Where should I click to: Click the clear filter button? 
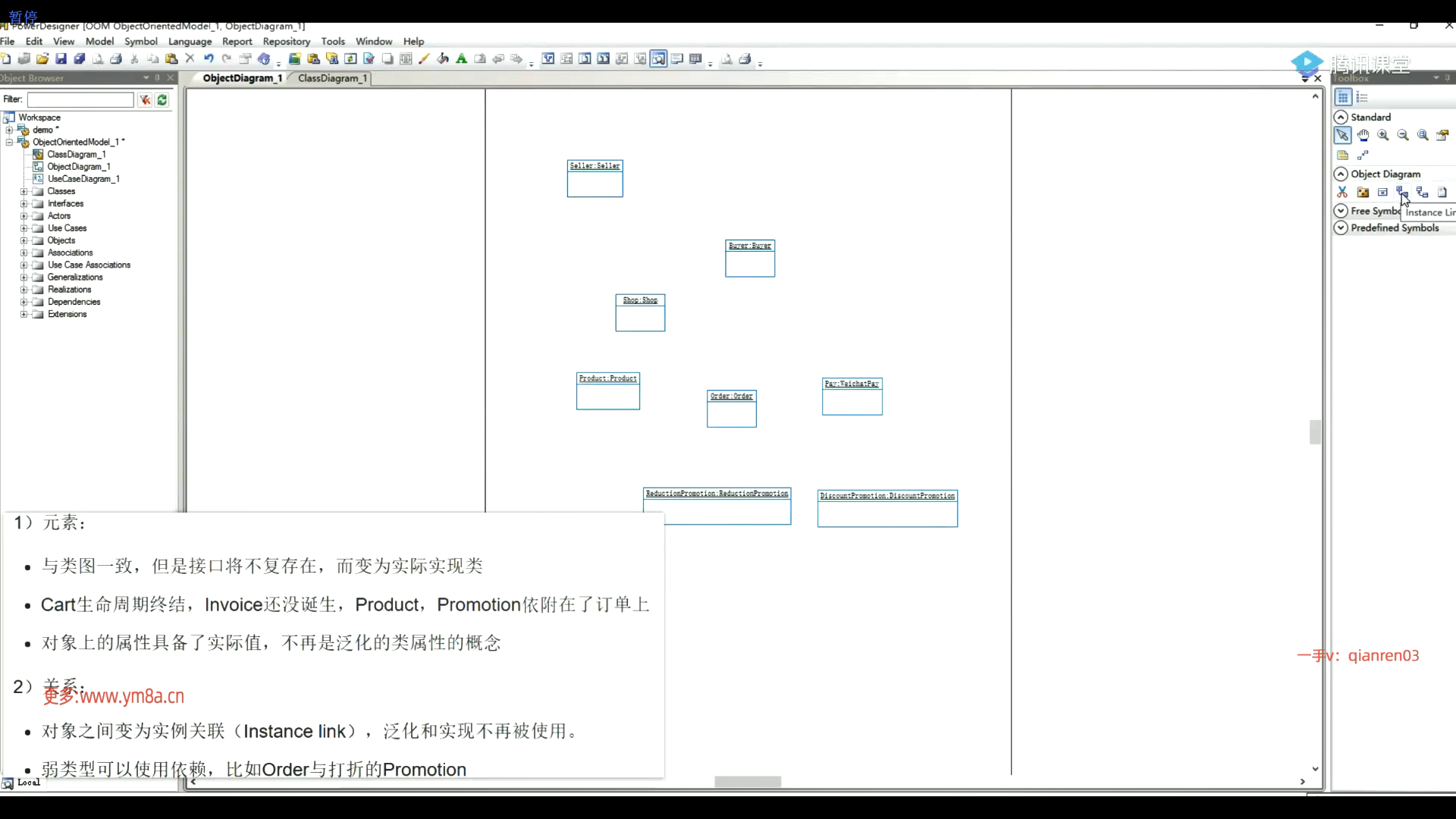pos(145,99)
